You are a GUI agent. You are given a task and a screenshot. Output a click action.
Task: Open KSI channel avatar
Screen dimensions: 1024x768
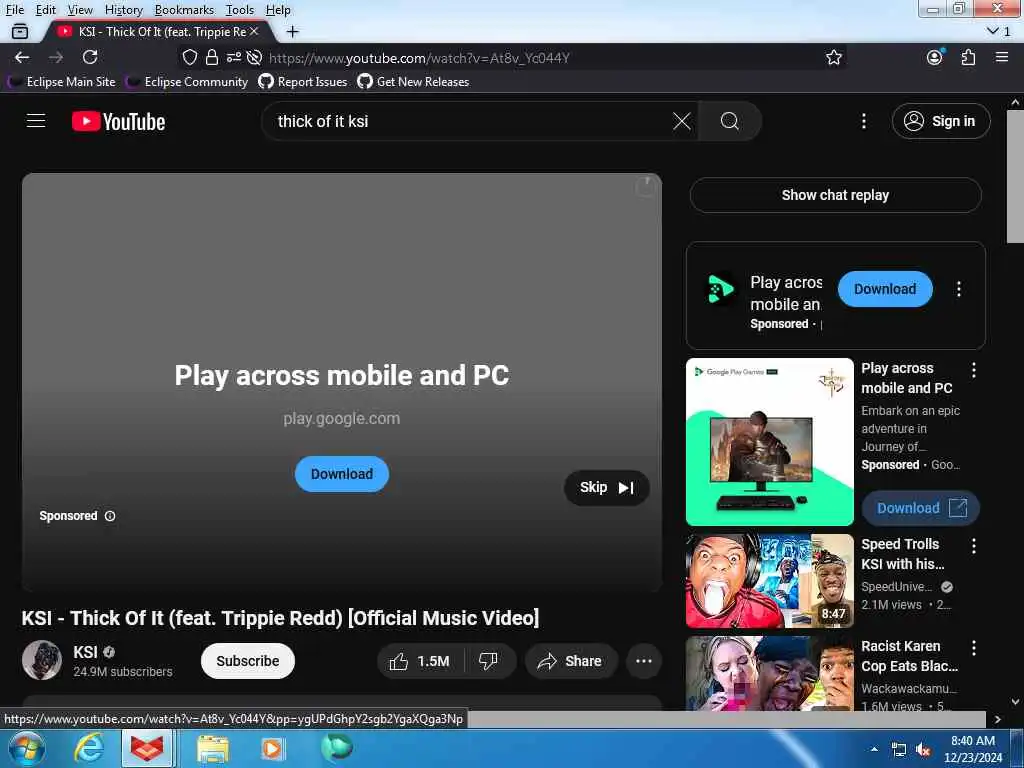coord(42,660)
